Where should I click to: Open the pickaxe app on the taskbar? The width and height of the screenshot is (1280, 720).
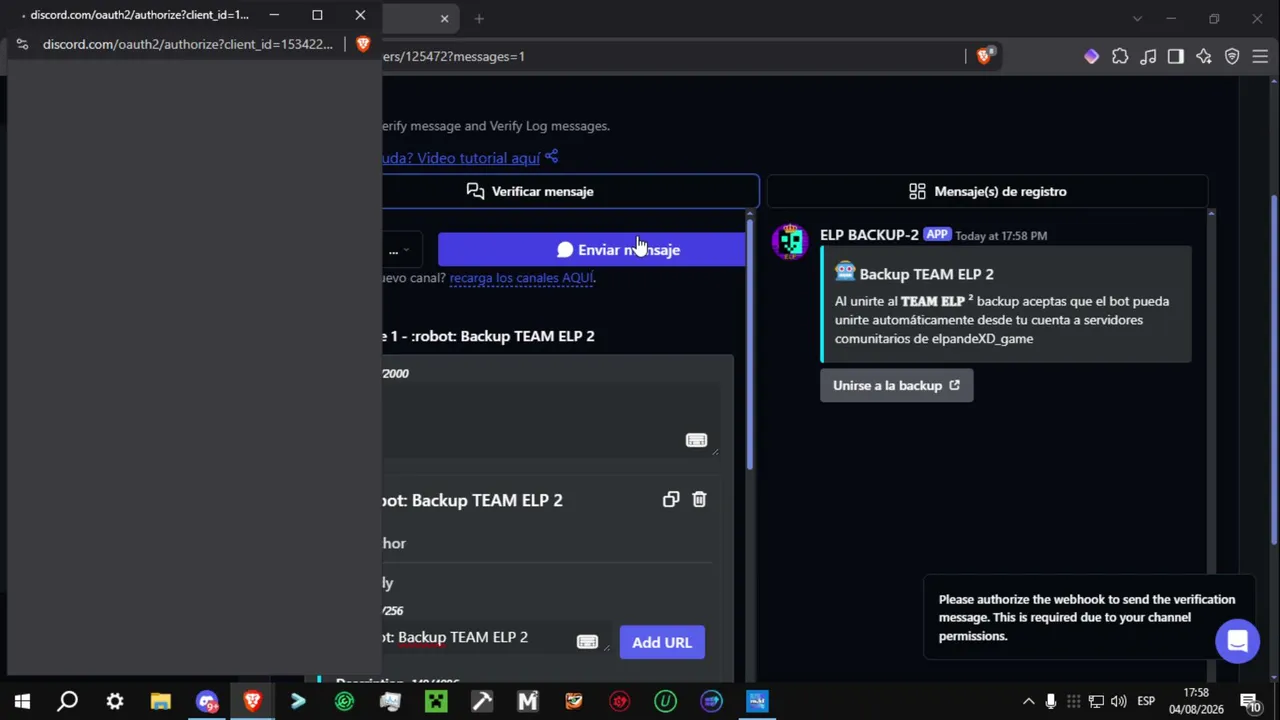(x=482, y=701)
